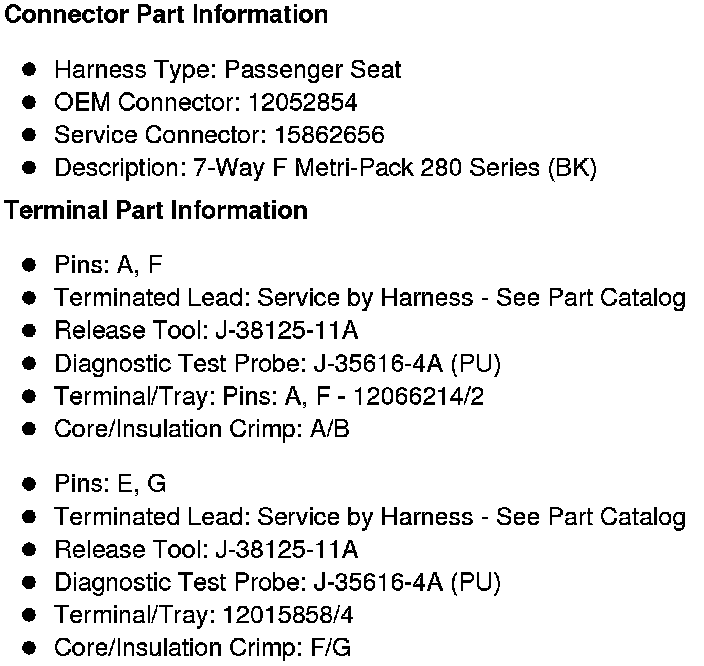Click Release Tool J-38125-11A under Pins A, F

[x=206, y=331]
